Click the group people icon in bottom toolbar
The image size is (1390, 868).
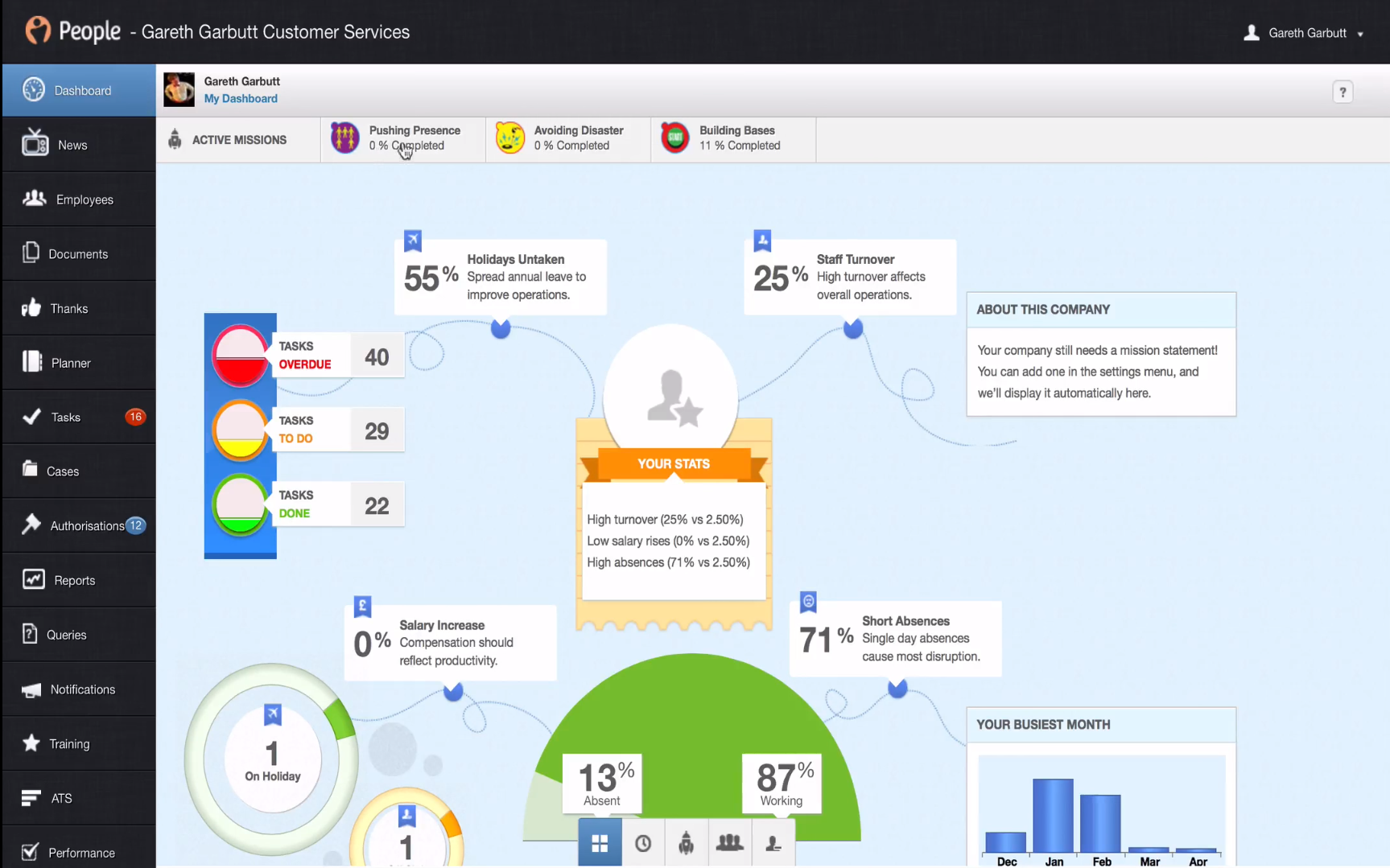(x=729, y=843)
